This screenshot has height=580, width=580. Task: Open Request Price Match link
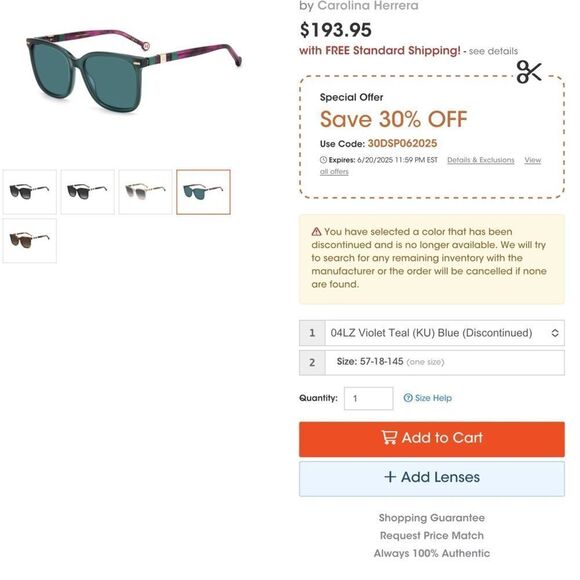click(x=432, y=535)
